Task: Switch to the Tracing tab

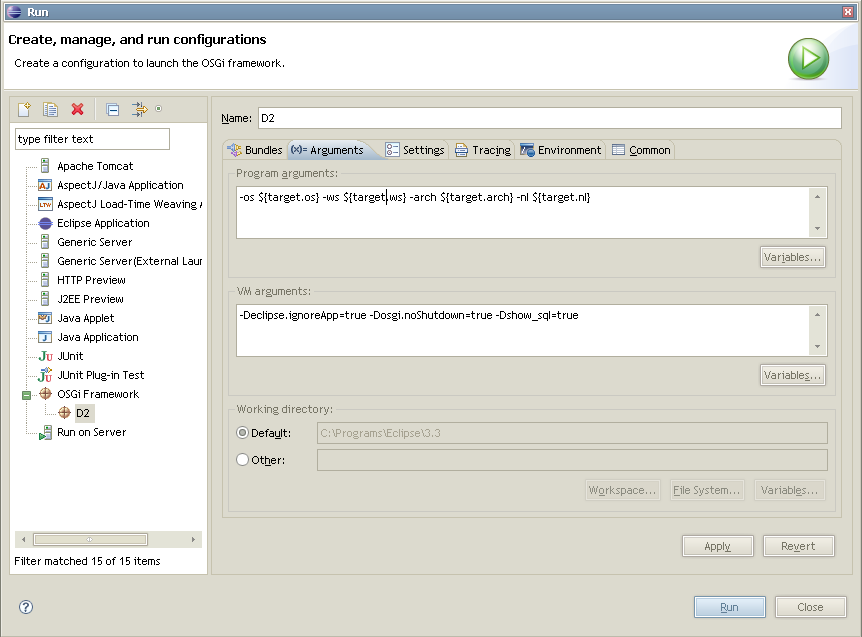Action: [483, 150]
